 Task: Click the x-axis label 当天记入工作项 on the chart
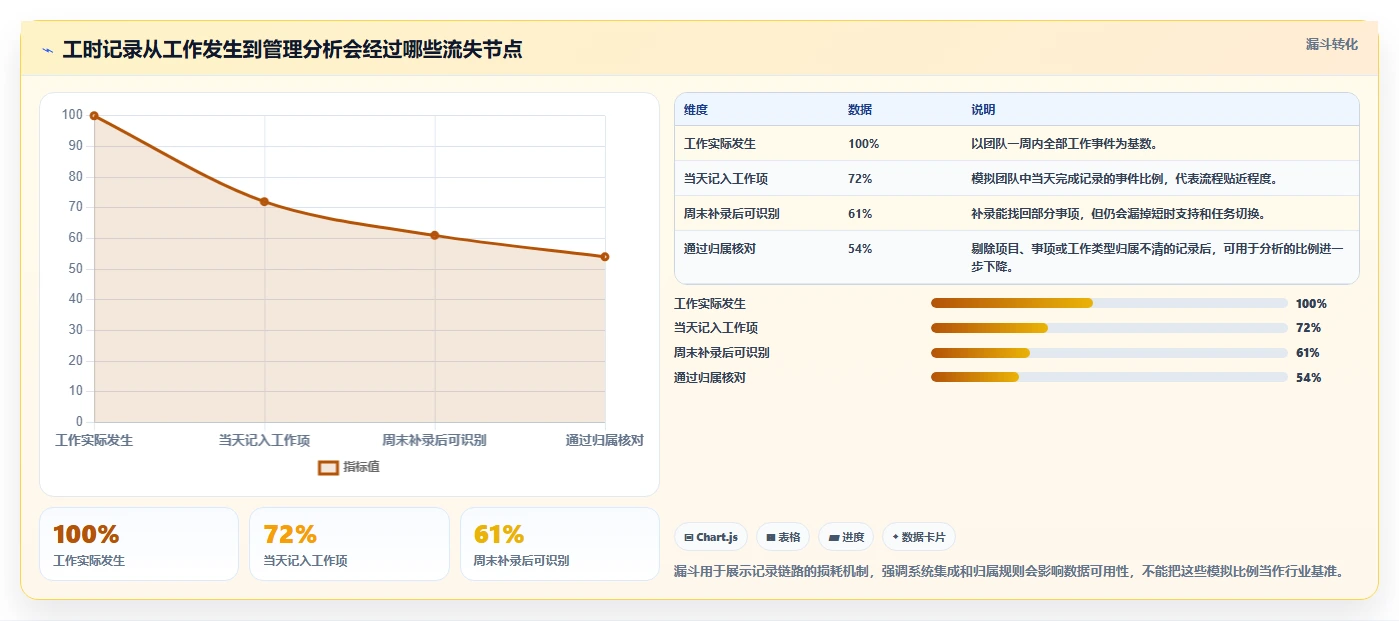[x=264, y=440]
